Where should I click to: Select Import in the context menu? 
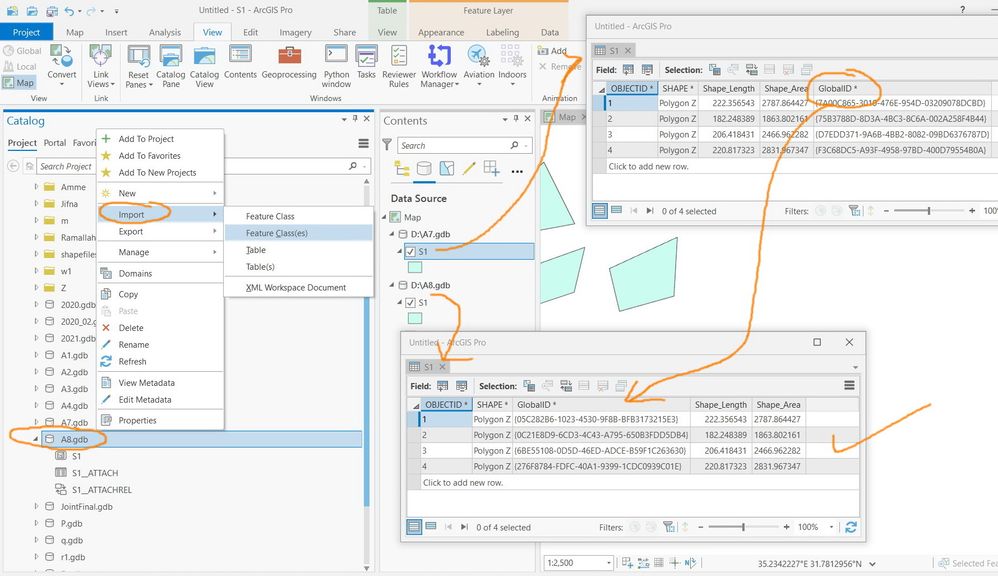(x=160, y=214)
